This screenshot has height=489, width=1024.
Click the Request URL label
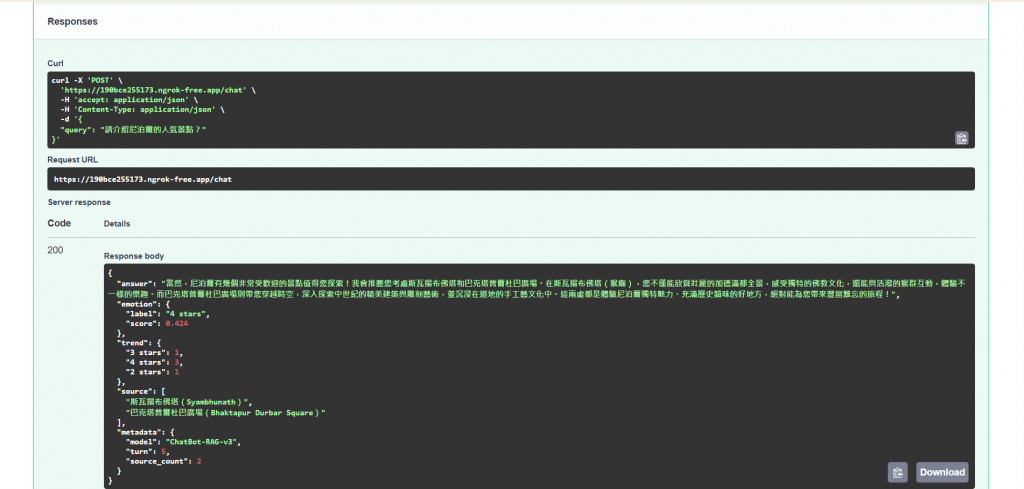(72, 159)
